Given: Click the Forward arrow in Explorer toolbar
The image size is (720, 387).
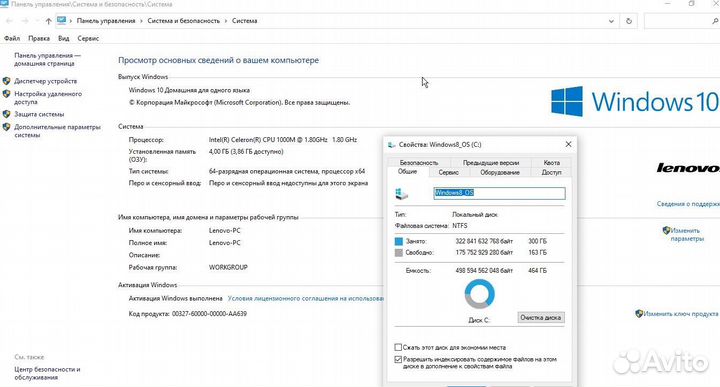Looking at the screenshot, I should [25, 21].
